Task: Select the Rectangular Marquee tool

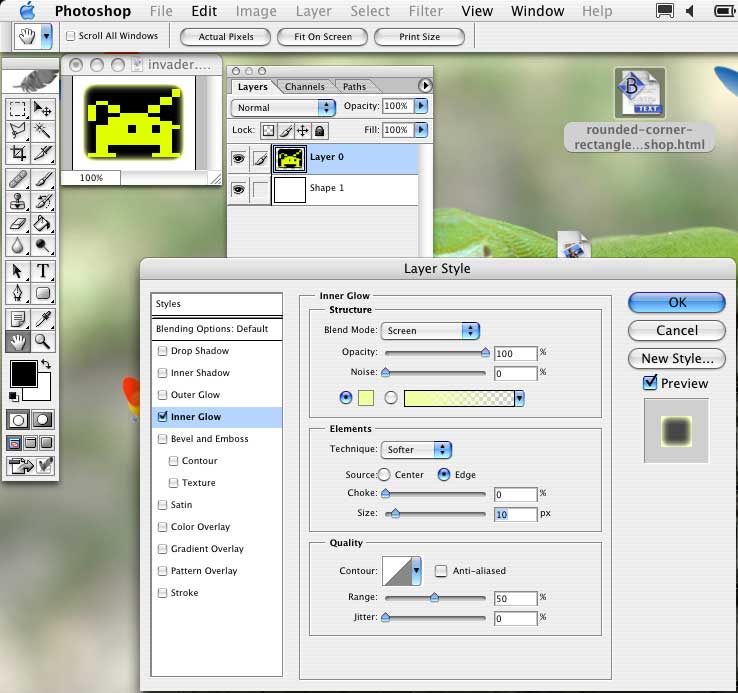Action: (x=18, y=109)
